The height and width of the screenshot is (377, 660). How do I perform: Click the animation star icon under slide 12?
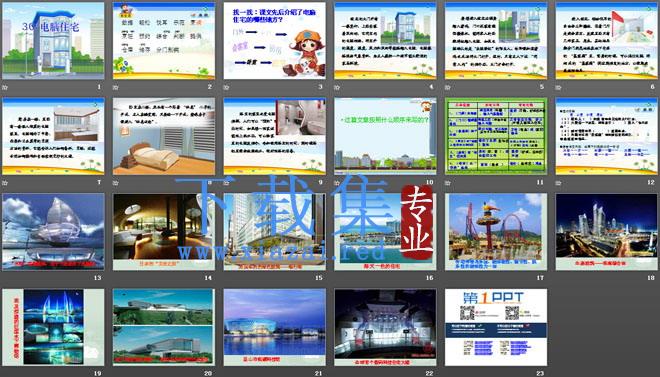point(559,183)
